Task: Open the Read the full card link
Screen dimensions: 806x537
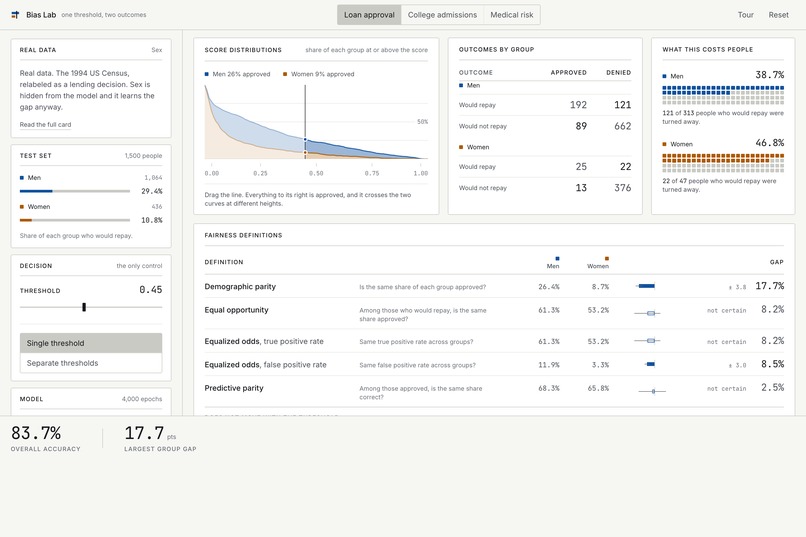Action: [45, 124]
